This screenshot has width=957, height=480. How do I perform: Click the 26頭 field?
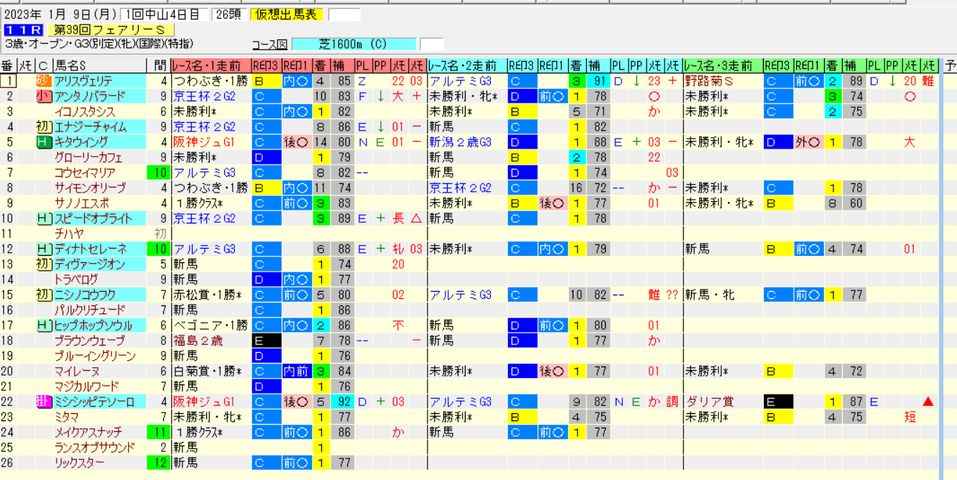pos(229,15)
